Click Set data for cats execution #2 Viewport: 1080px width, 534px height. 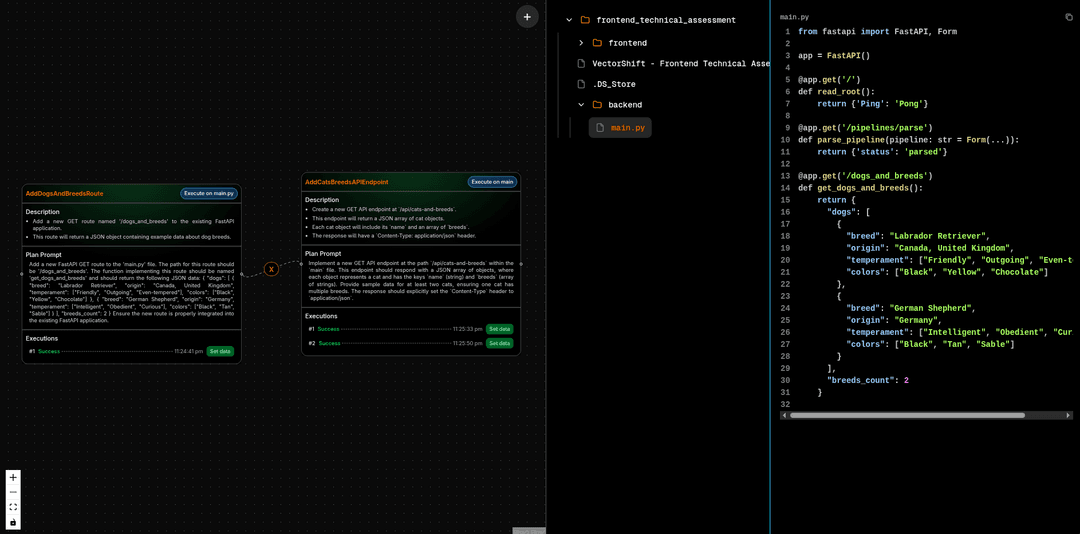pos(499,343)
